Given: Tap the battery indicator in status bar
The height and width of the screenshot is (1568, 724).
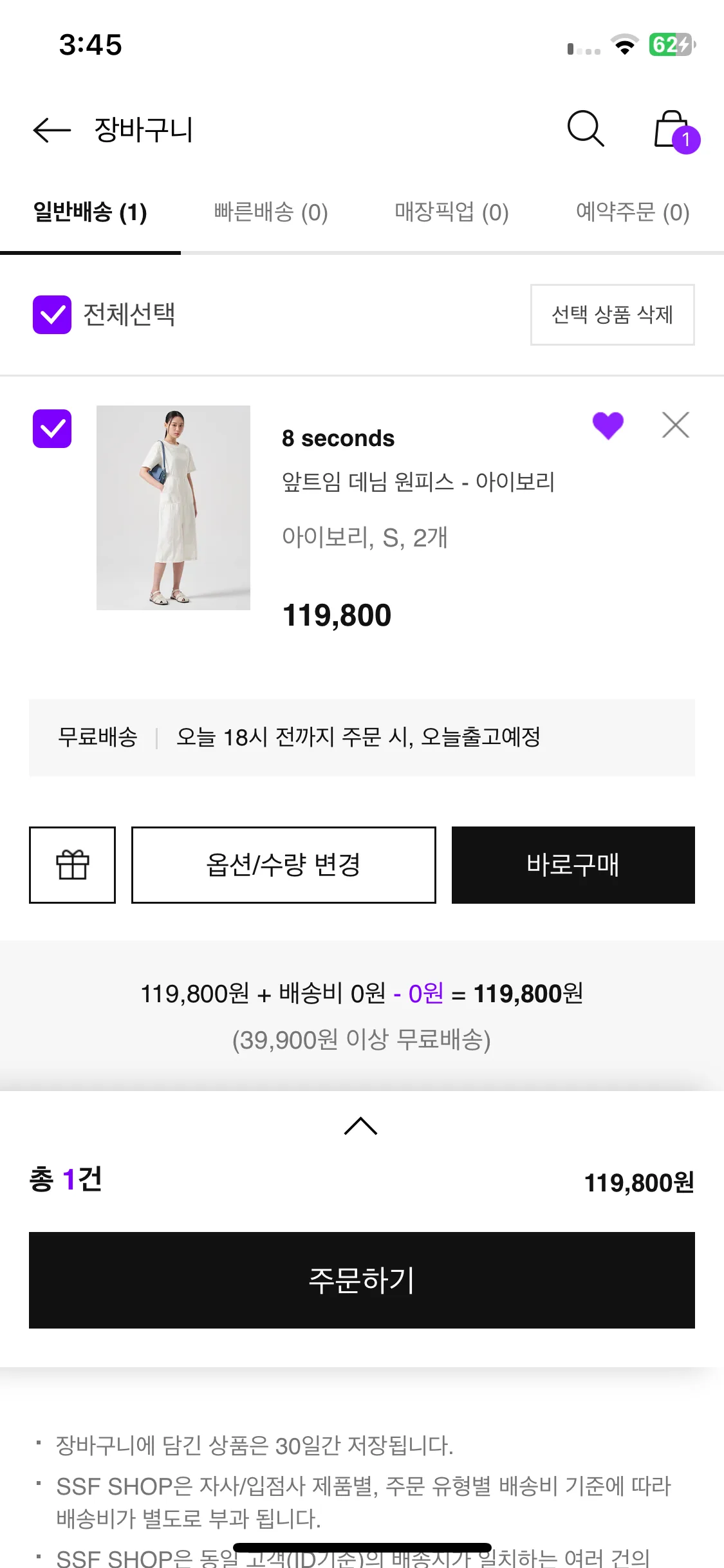Looking at the screenshot, I should 671,45.
